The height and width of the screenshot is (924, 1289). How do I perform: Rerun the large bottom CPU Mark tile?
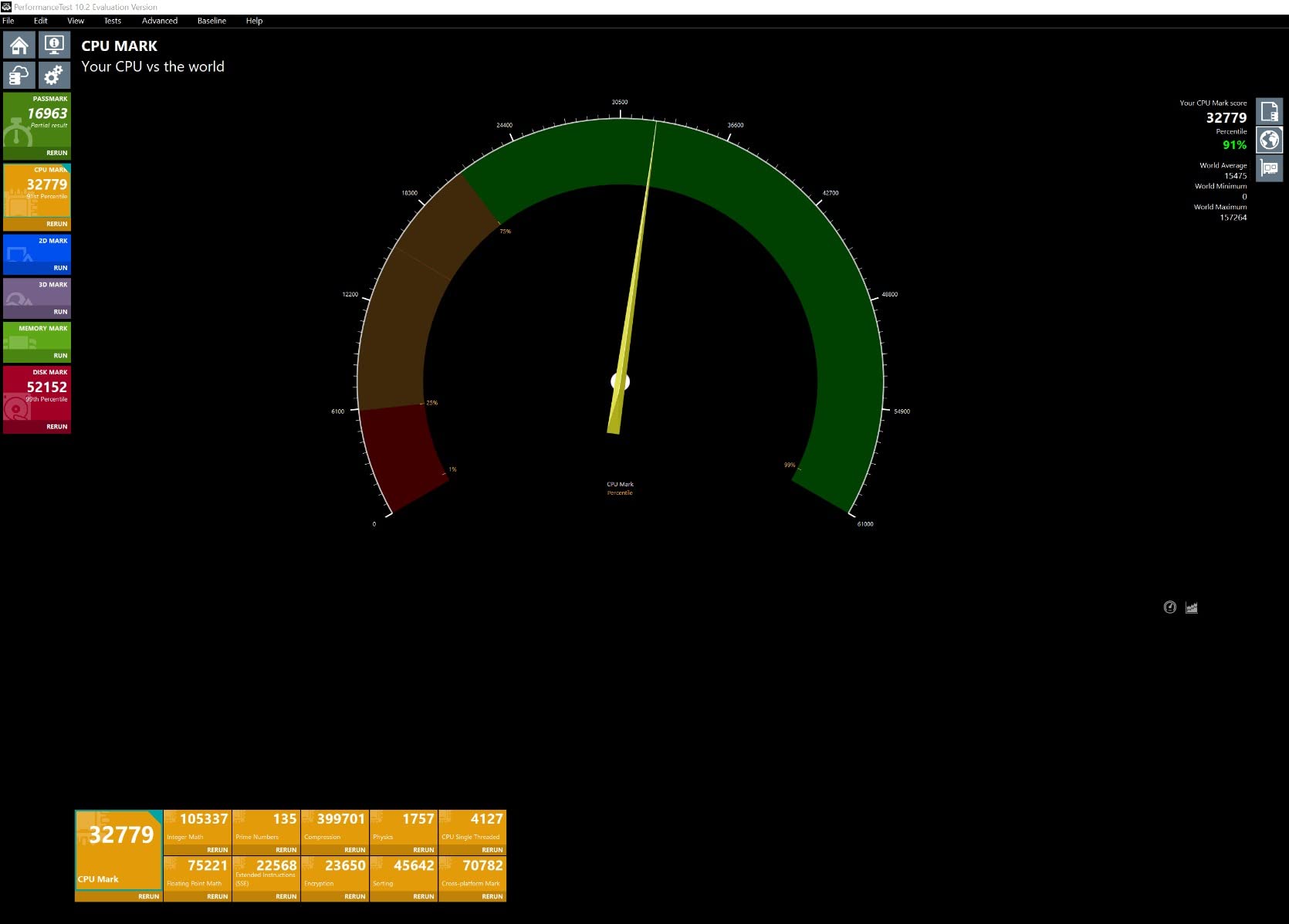point(149,897)
